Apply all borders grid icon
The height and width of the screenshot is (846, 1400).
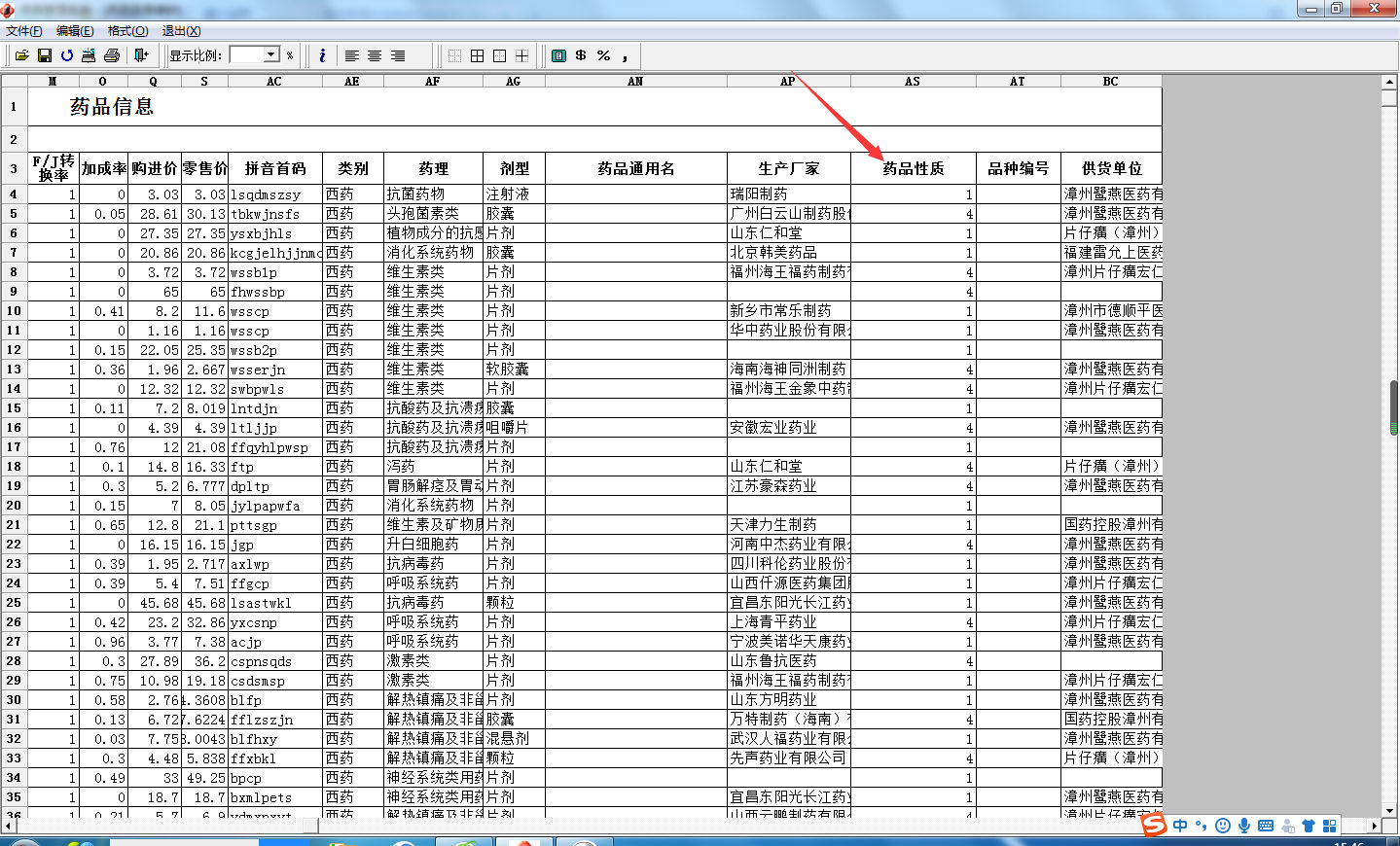point(477,55)
